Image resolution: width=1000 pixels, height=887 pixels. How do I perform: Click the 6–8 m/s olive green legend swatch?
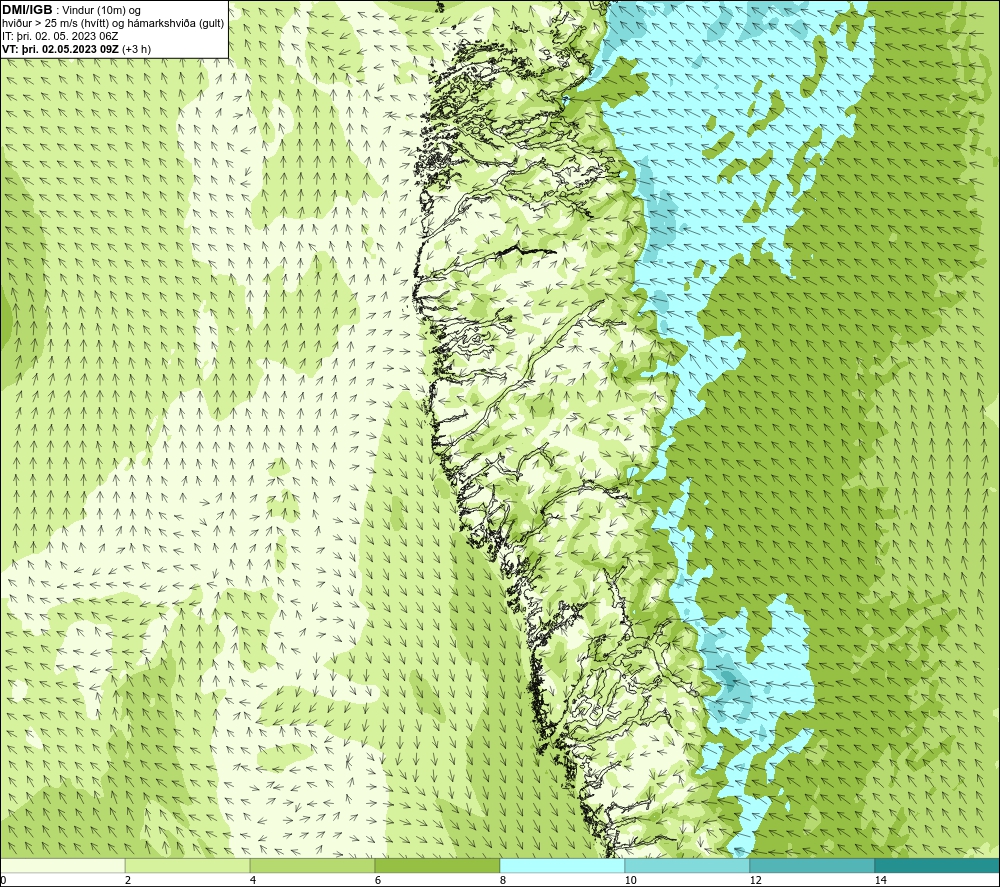pyautogui.click(x=438, y=866)
